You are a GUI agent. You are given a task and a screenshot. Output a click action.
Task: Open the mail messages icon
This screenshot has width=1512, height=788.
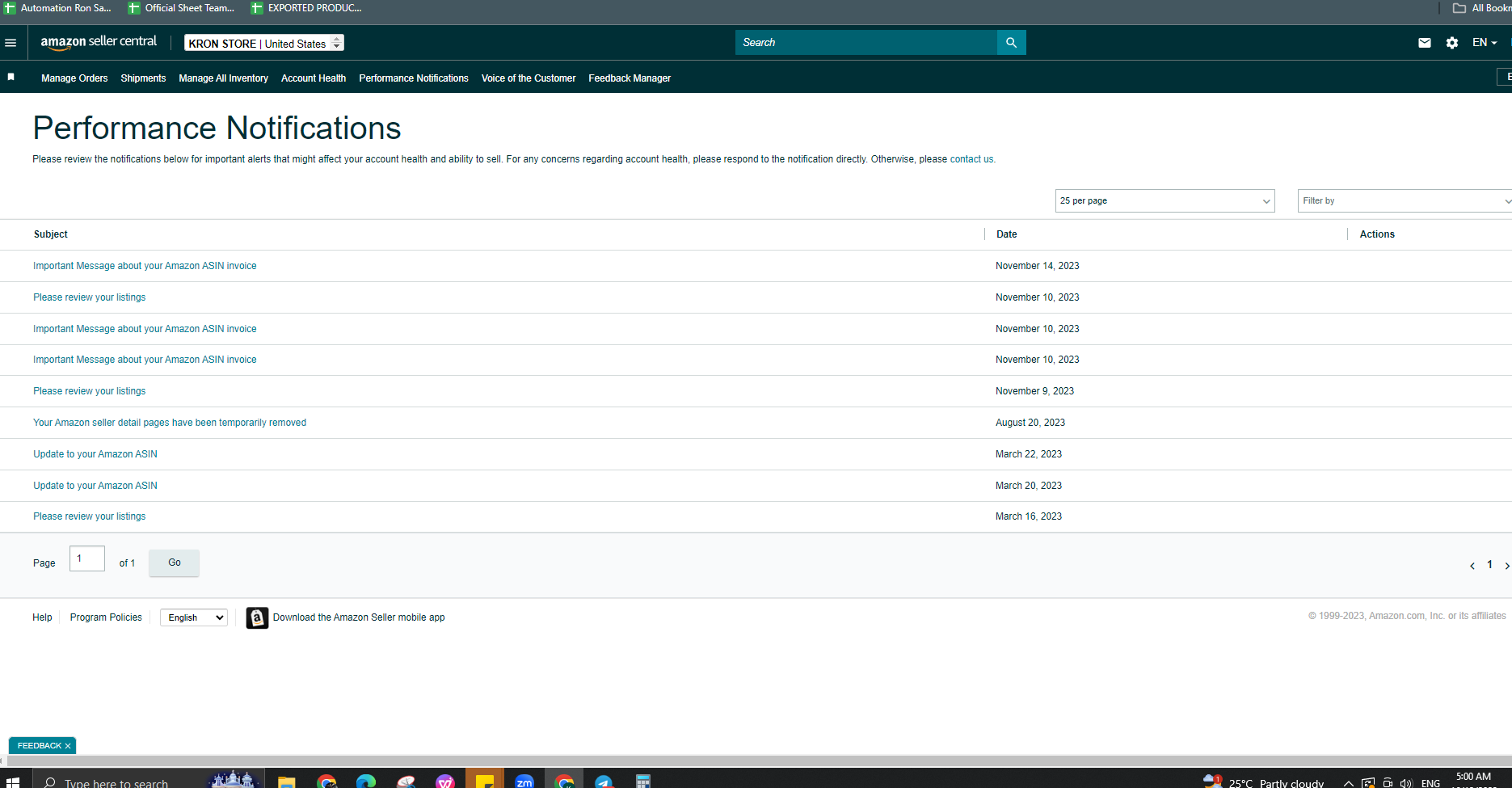tap(1425, 43)
